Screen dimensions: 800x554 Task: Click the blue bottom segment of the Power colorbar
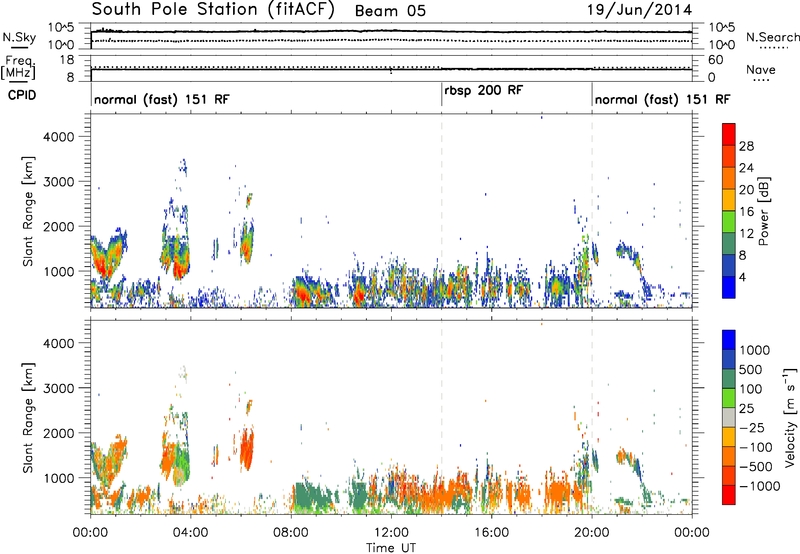pyautogui.click(x=729, y=287)
